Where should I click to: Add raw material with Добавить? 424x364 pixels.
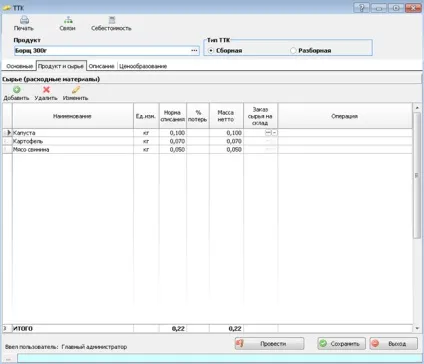point(16,93)
